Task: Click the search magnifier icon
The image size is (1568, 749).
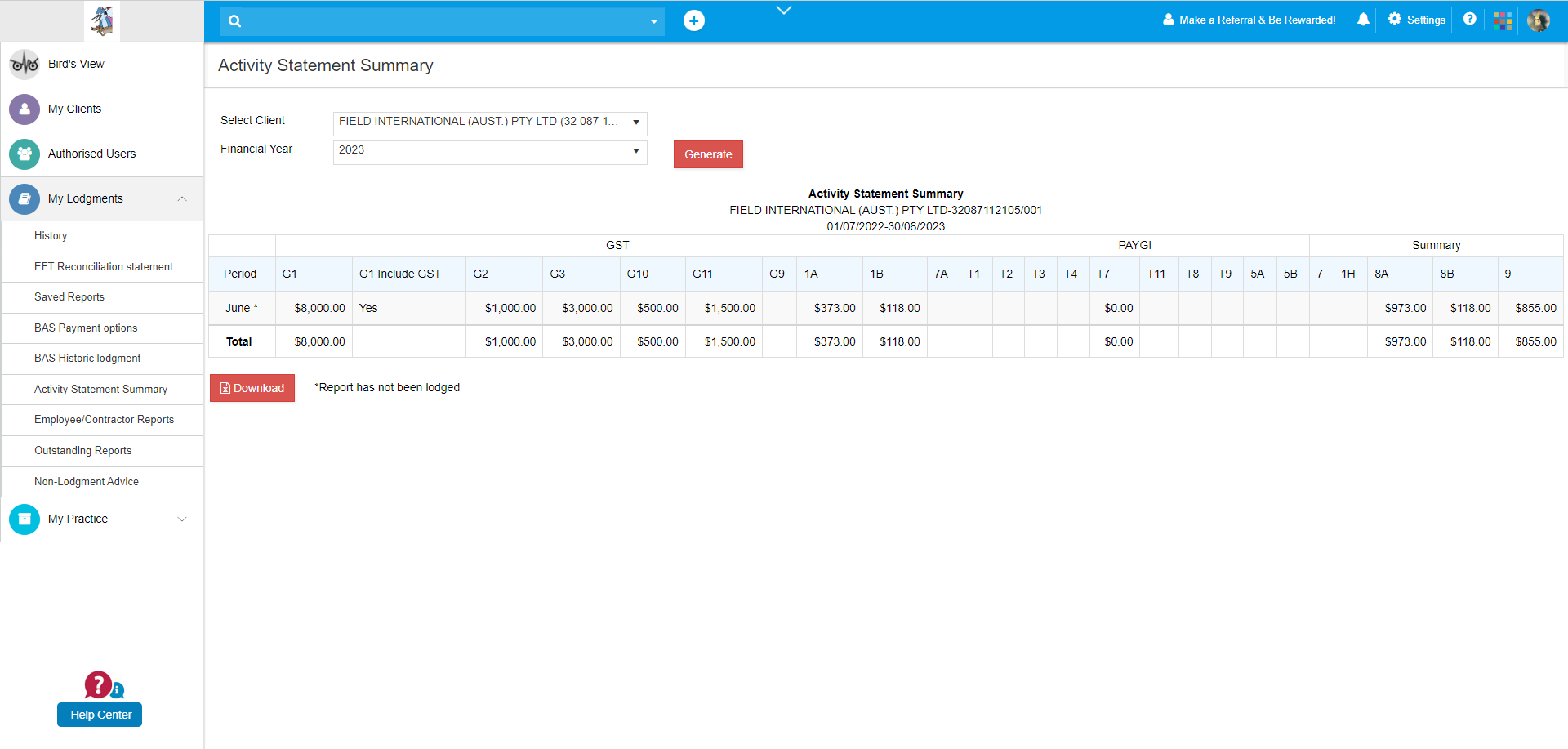Action: (235, 21)
